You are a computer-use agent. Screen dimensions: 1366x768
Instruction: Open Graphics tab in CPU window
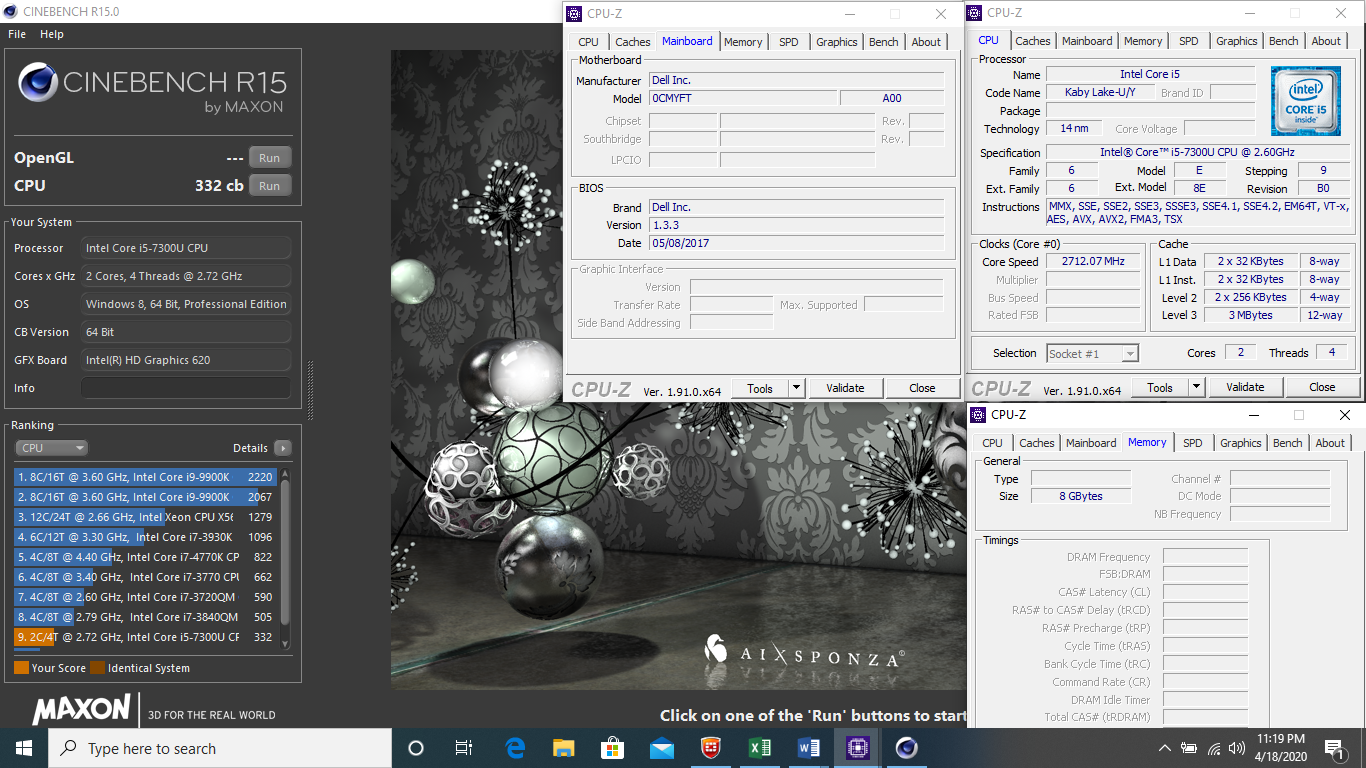click(x=1237, y=41)
